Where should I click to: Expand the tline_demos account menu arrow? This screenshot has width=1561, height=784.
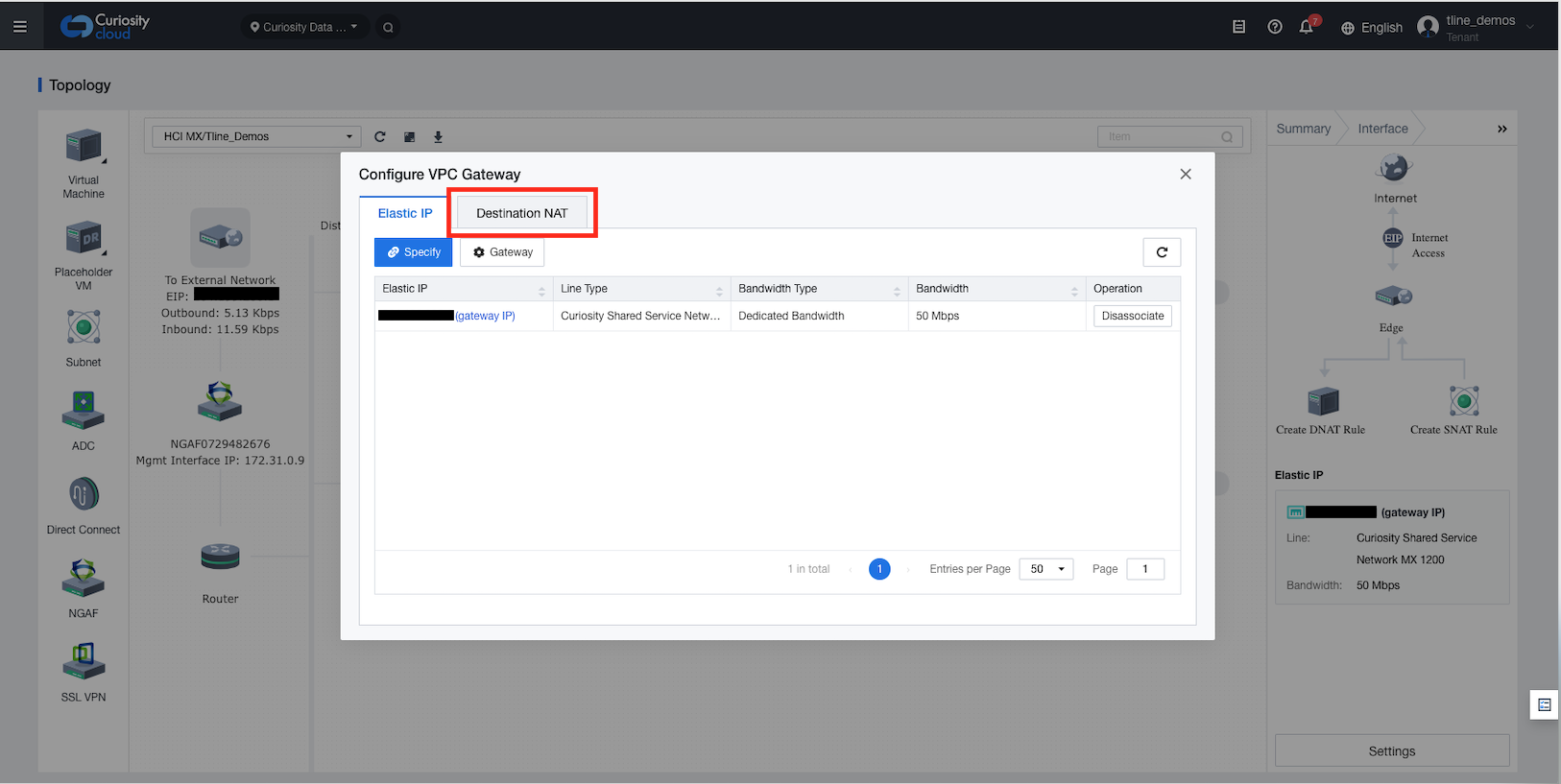[x=1529, y=27]
